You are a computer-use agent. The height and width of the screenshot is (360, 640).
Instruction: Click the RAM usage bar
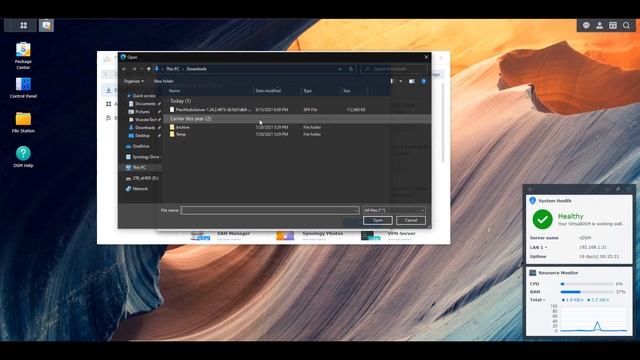[x=587, y=292]
